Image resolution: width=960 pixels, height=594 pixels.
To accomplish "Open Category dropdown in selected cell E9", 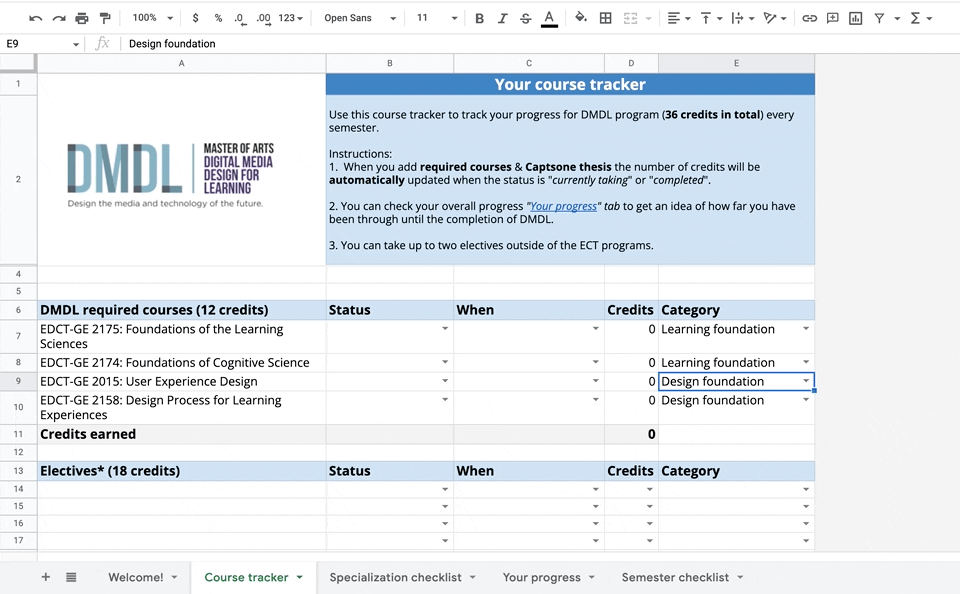I will pos(806,381).
